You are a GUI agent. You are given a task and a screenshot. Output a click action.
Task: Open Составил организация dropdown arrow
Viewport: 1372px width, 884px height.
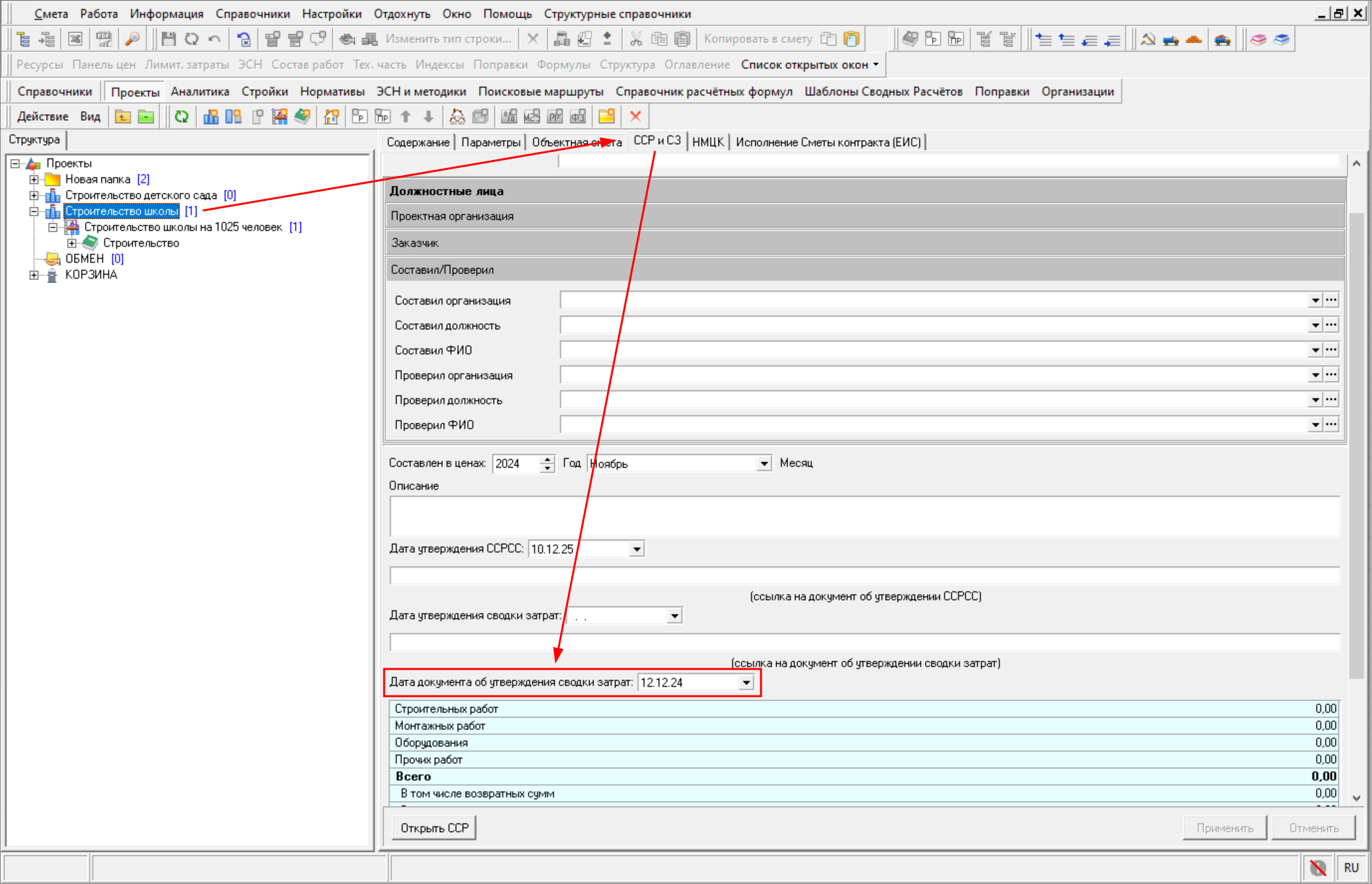(x=1315, y=301)
